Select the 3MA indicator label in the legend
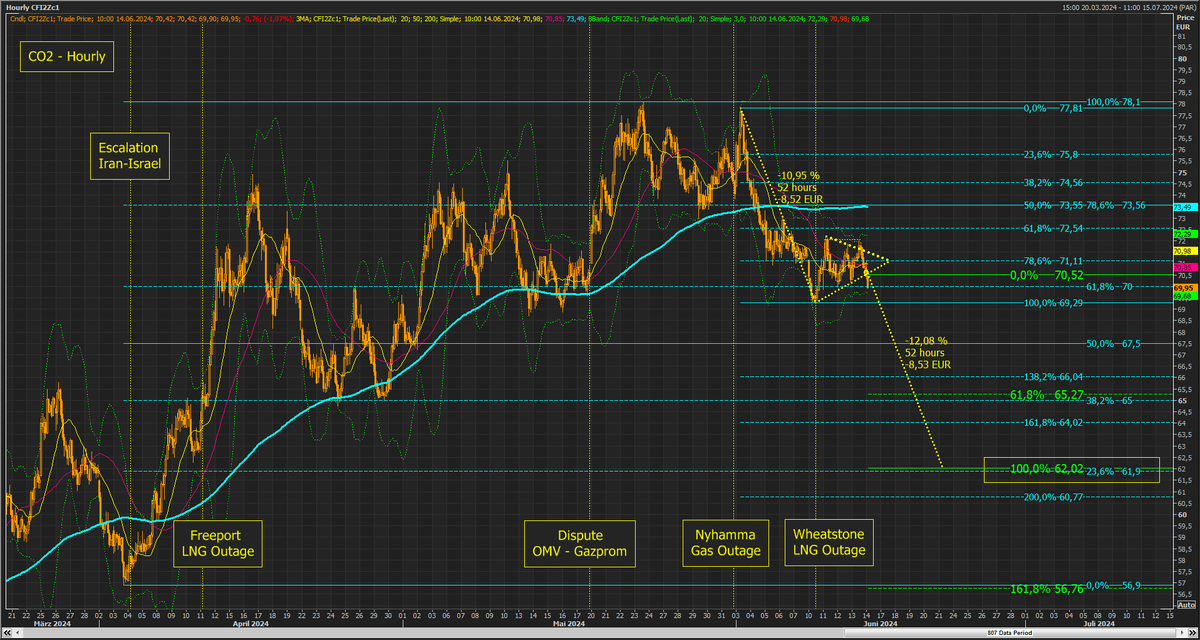Viewport: 1200px width, 640px height. tap(302, 17)
